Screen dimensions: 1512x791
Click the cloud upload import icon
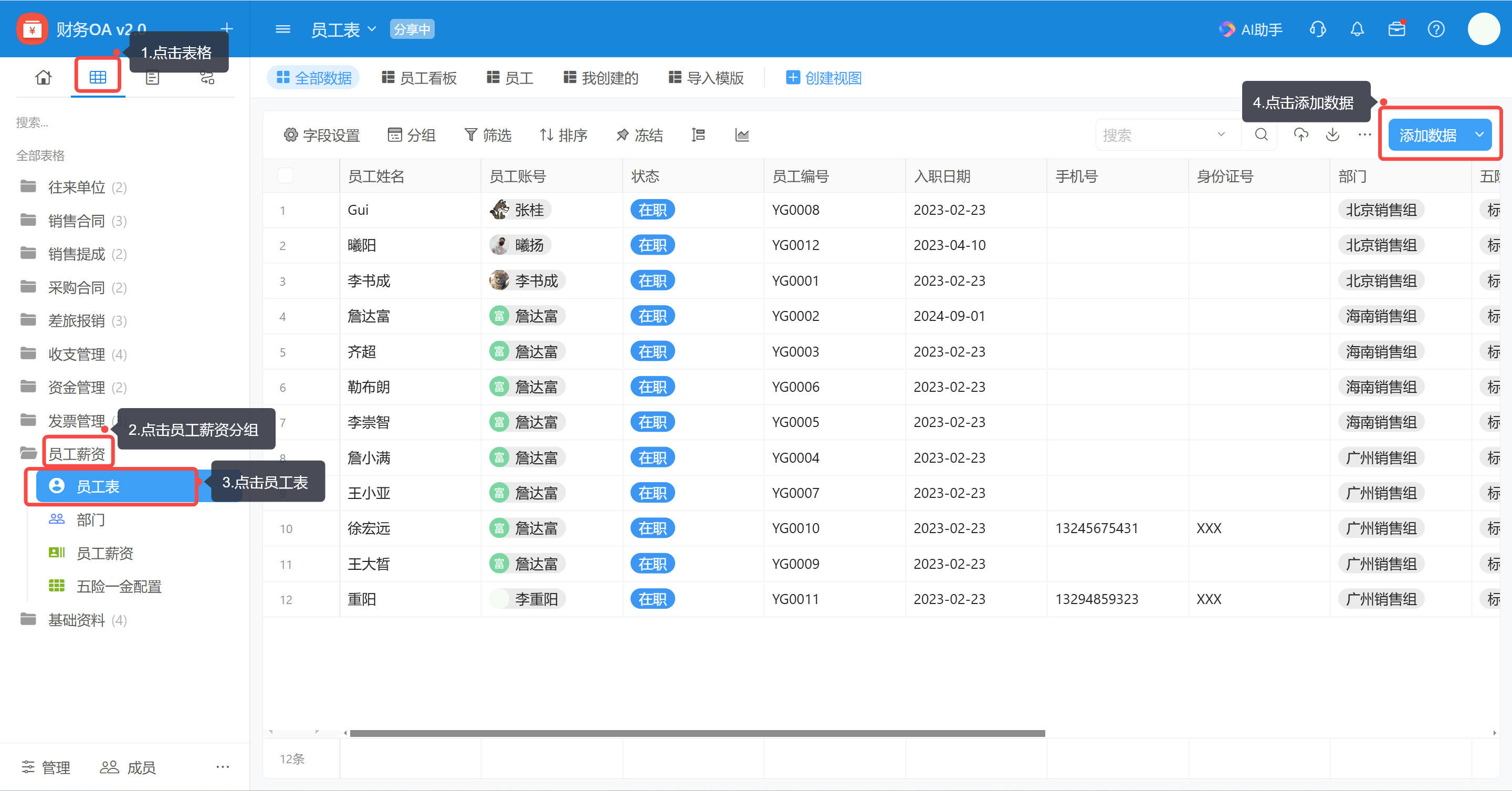coord(1301,135)
